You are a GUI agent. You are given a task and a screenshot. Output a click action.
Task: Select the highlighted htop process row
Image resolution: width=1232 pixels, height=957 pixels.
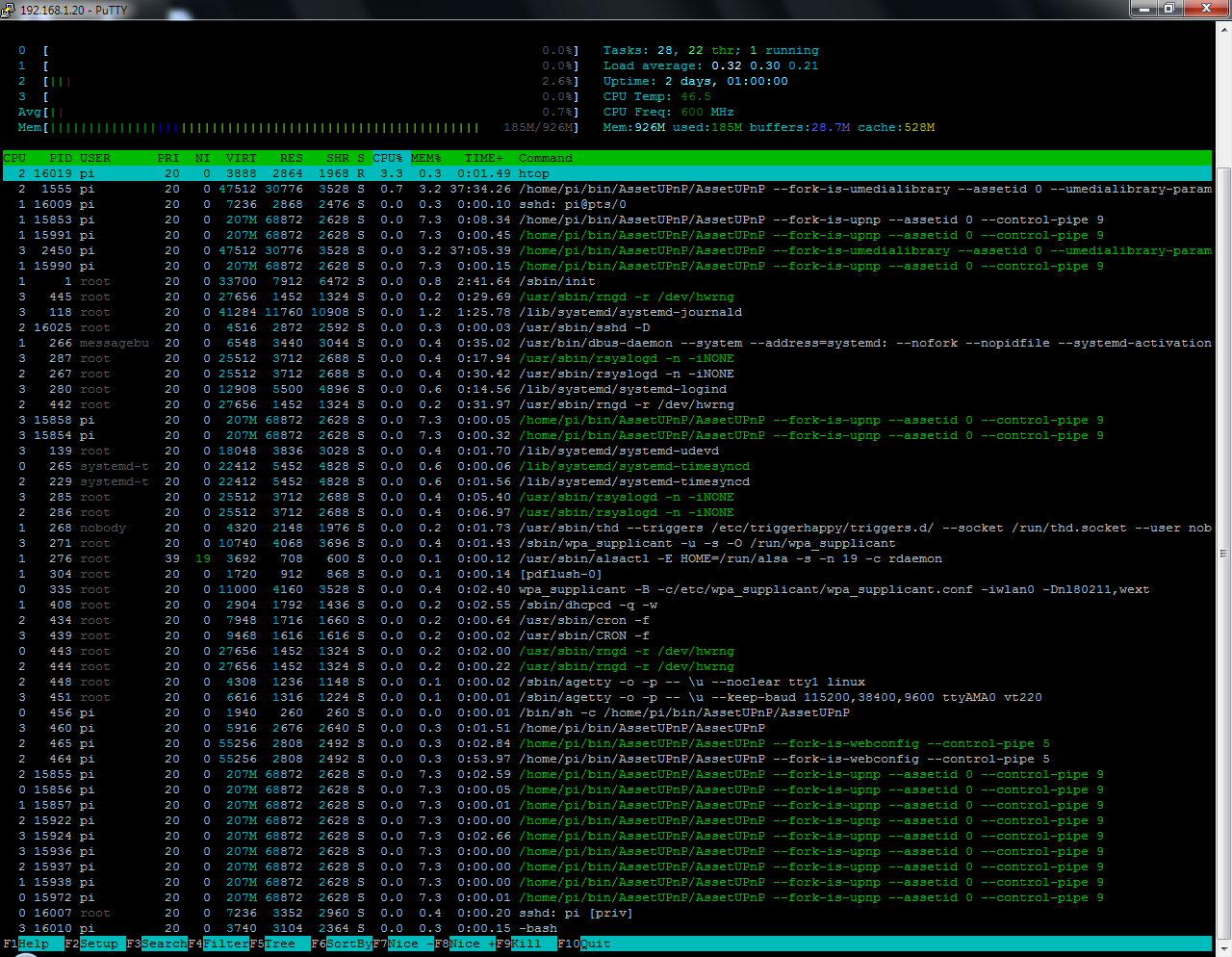point(607,173)
